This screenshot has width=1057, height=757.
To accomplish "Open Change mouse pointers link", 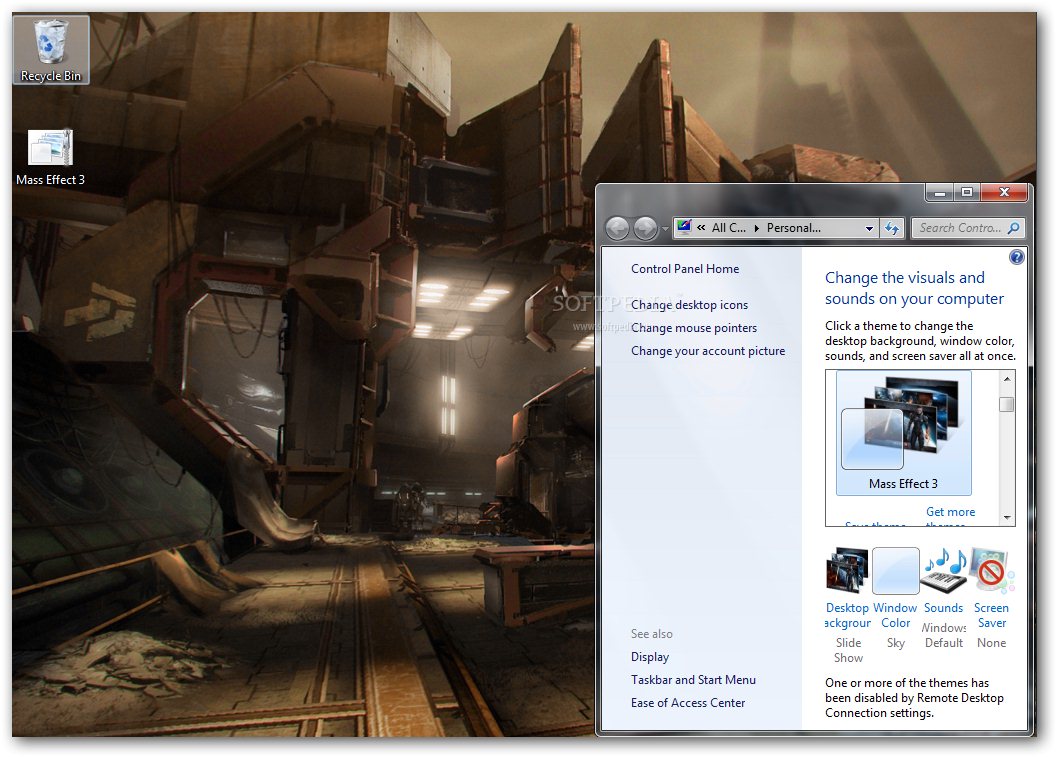I will click(x=694, y=328).
